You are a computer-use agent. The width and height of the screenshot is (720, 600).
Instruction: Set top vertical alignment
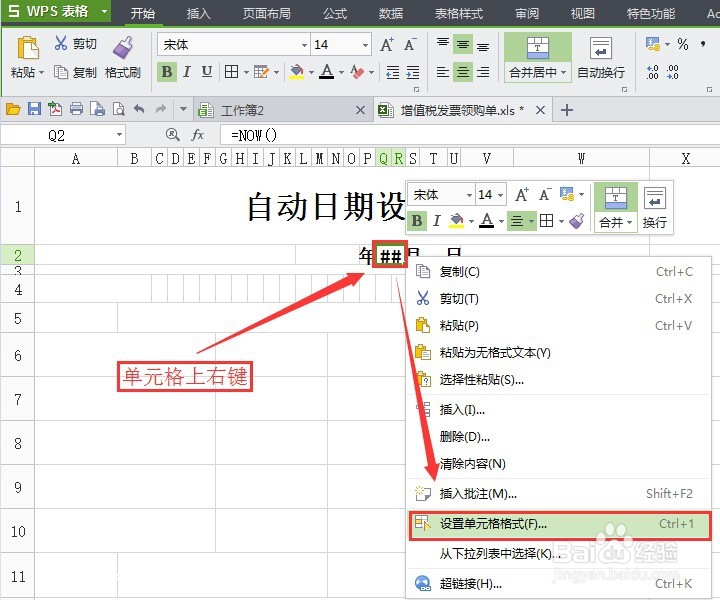(x=443, y=43)
